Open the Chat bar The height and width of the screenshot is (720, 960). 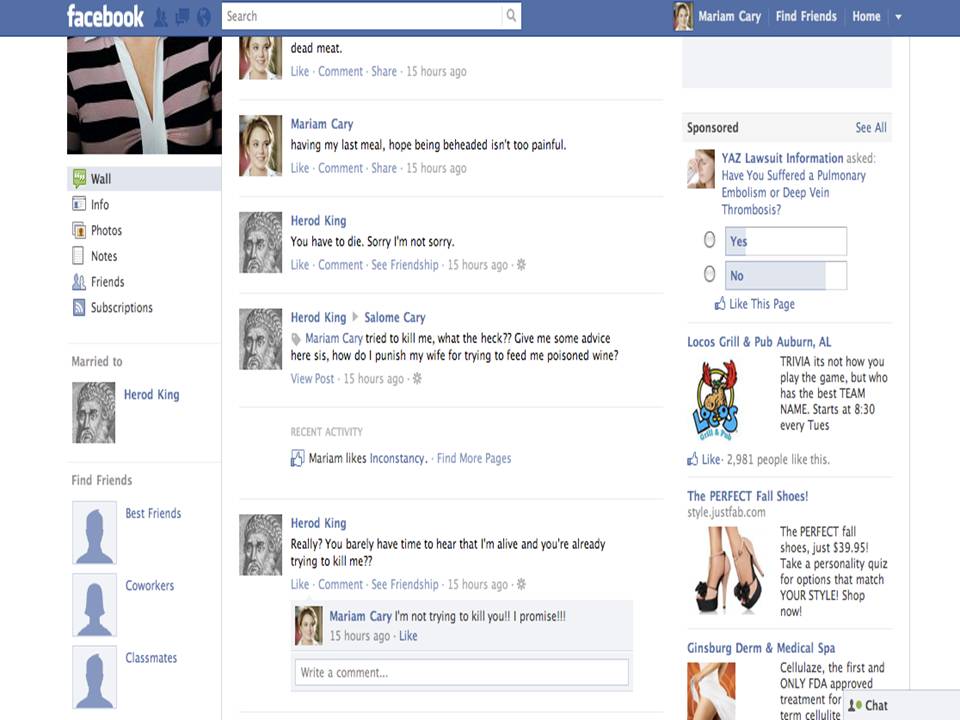coord(901,705)
